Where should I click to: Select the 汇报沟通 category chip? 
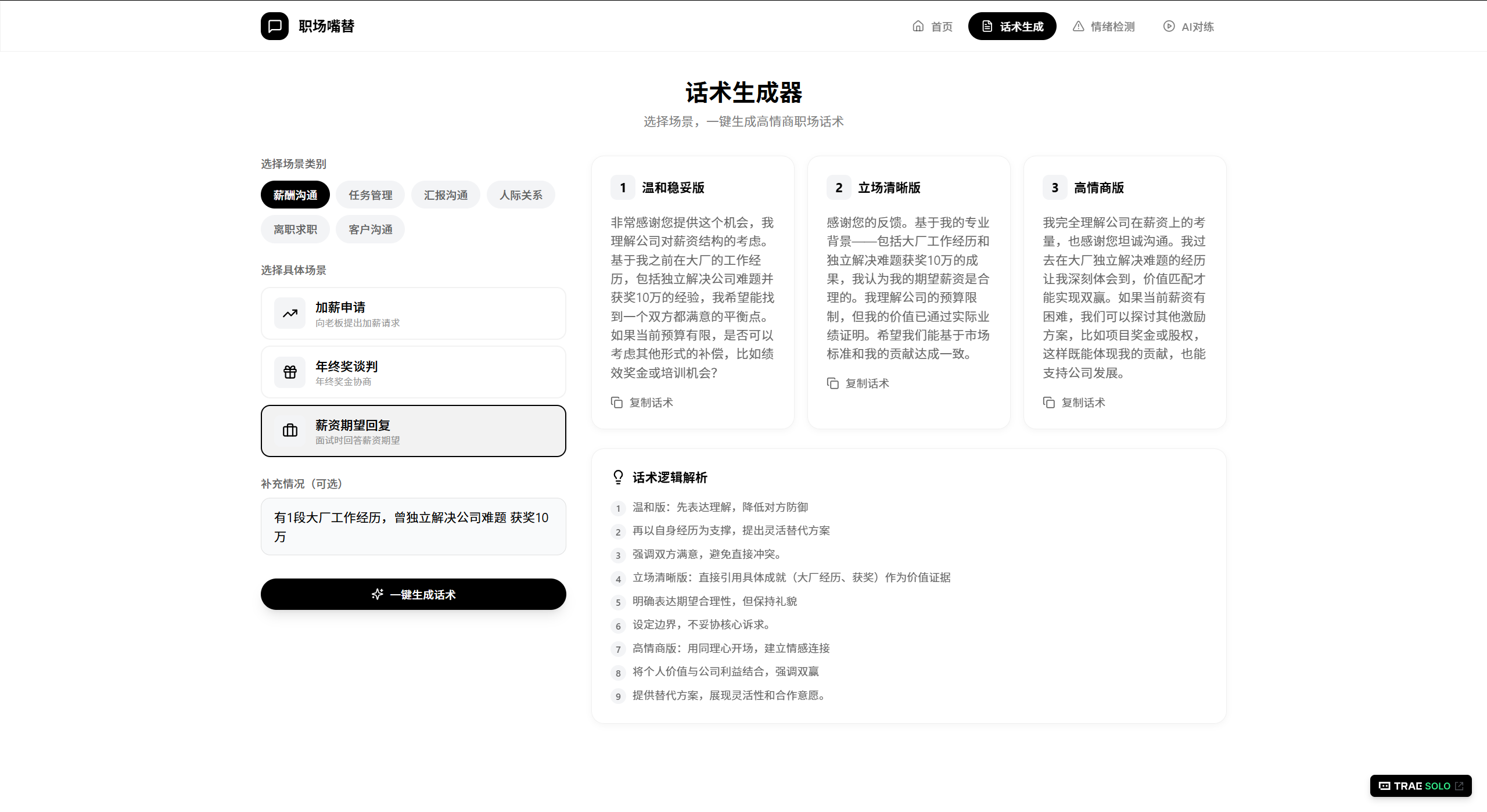[x=446, y=195]
